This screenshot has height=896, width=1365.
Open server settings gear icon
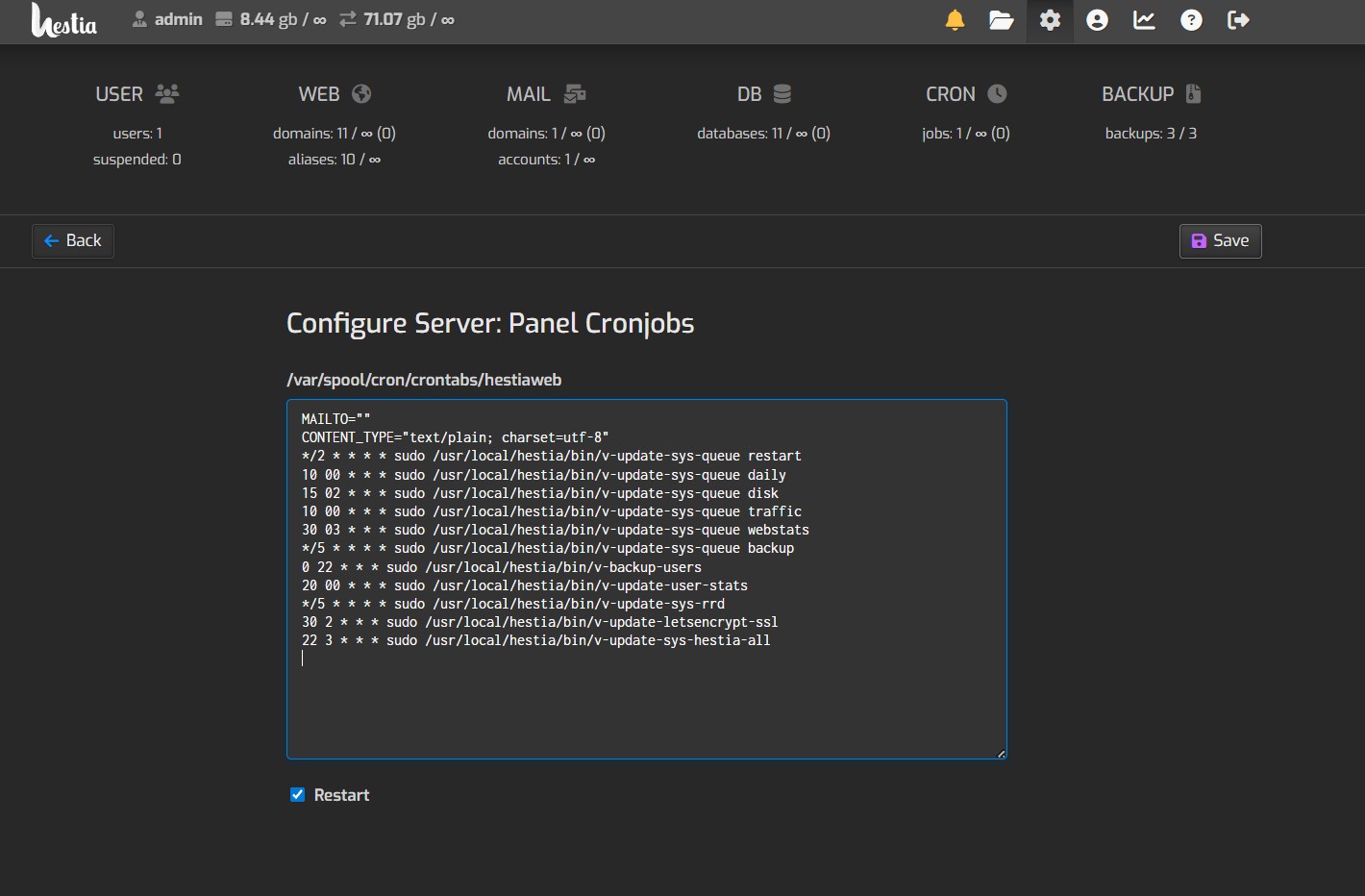coord(1050,20)
